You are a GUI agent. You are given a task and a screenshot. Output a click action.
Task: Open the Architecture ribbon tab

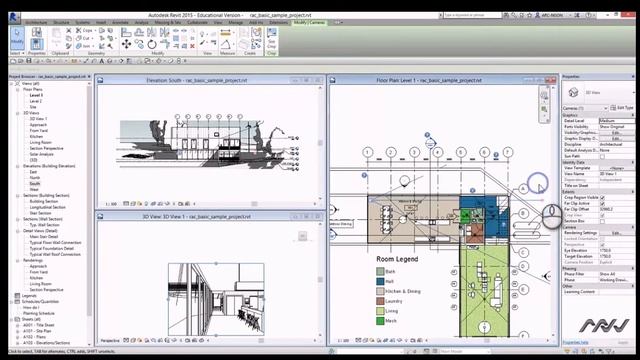point(36,22)
